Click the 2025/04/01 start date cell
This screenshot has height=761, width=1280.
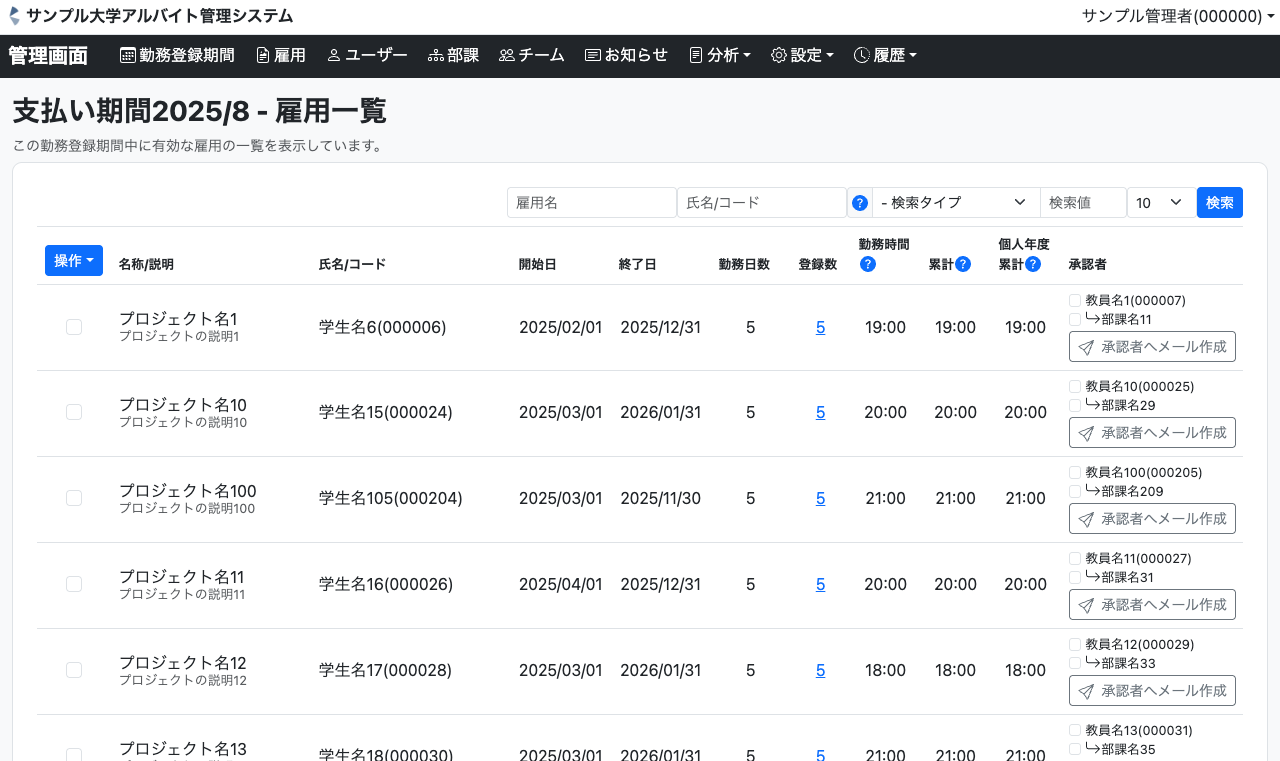tap(560, 584)
